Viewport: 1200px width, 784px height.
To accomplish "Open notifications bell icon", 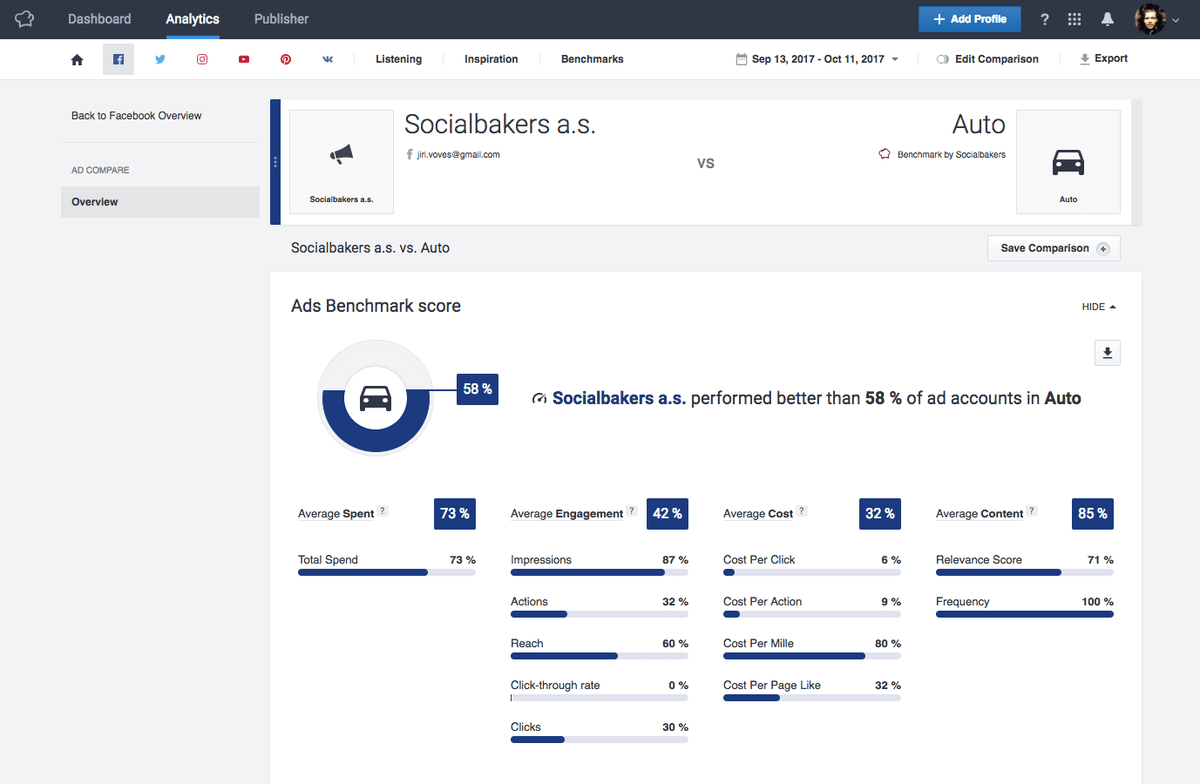I will (1108, 19).
